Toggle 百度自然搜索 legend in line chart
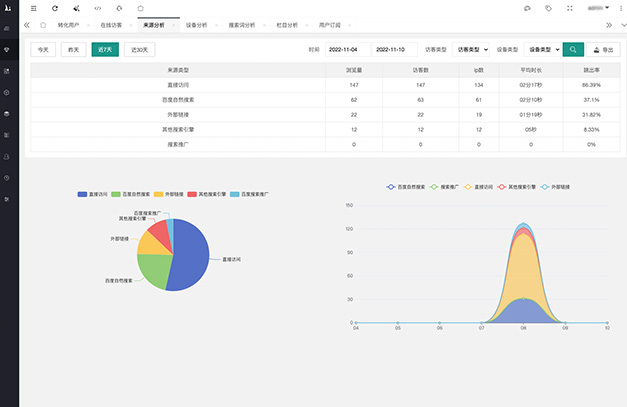 [x=407, y=187]
